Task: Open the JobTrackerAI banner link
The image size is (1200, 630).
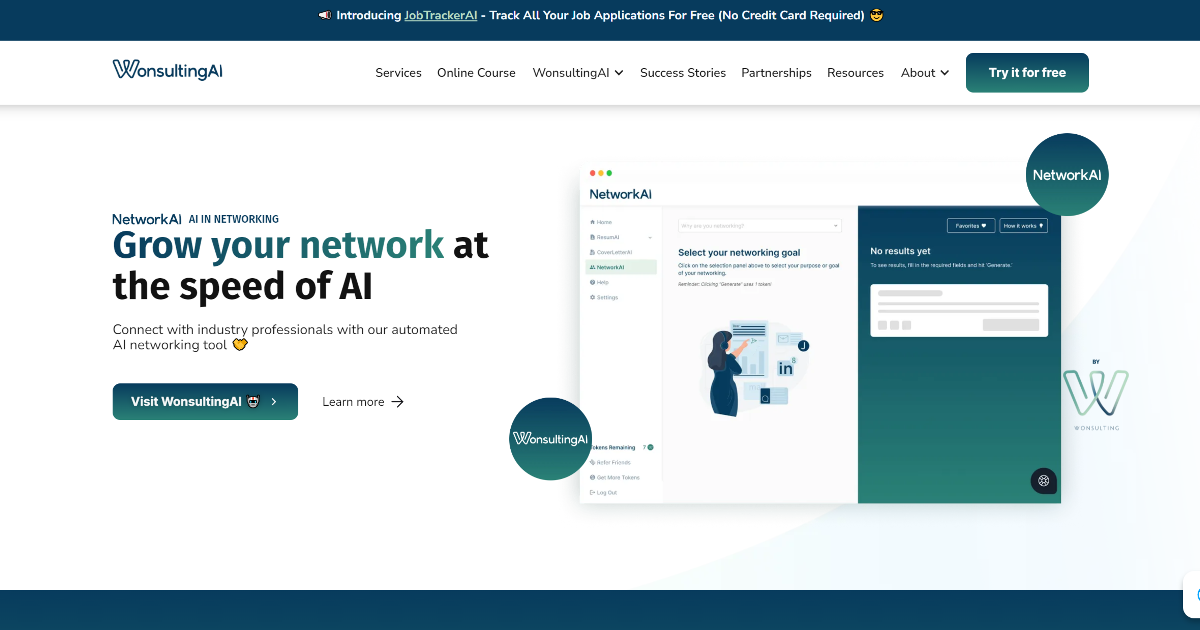Action: click(440, 15)
